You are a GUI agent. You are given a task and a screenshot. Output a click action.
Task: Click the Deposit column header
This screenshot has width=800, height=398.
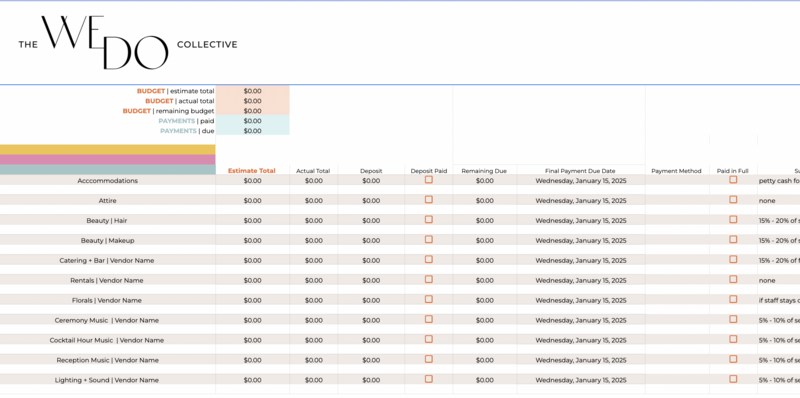pos(371,171)
